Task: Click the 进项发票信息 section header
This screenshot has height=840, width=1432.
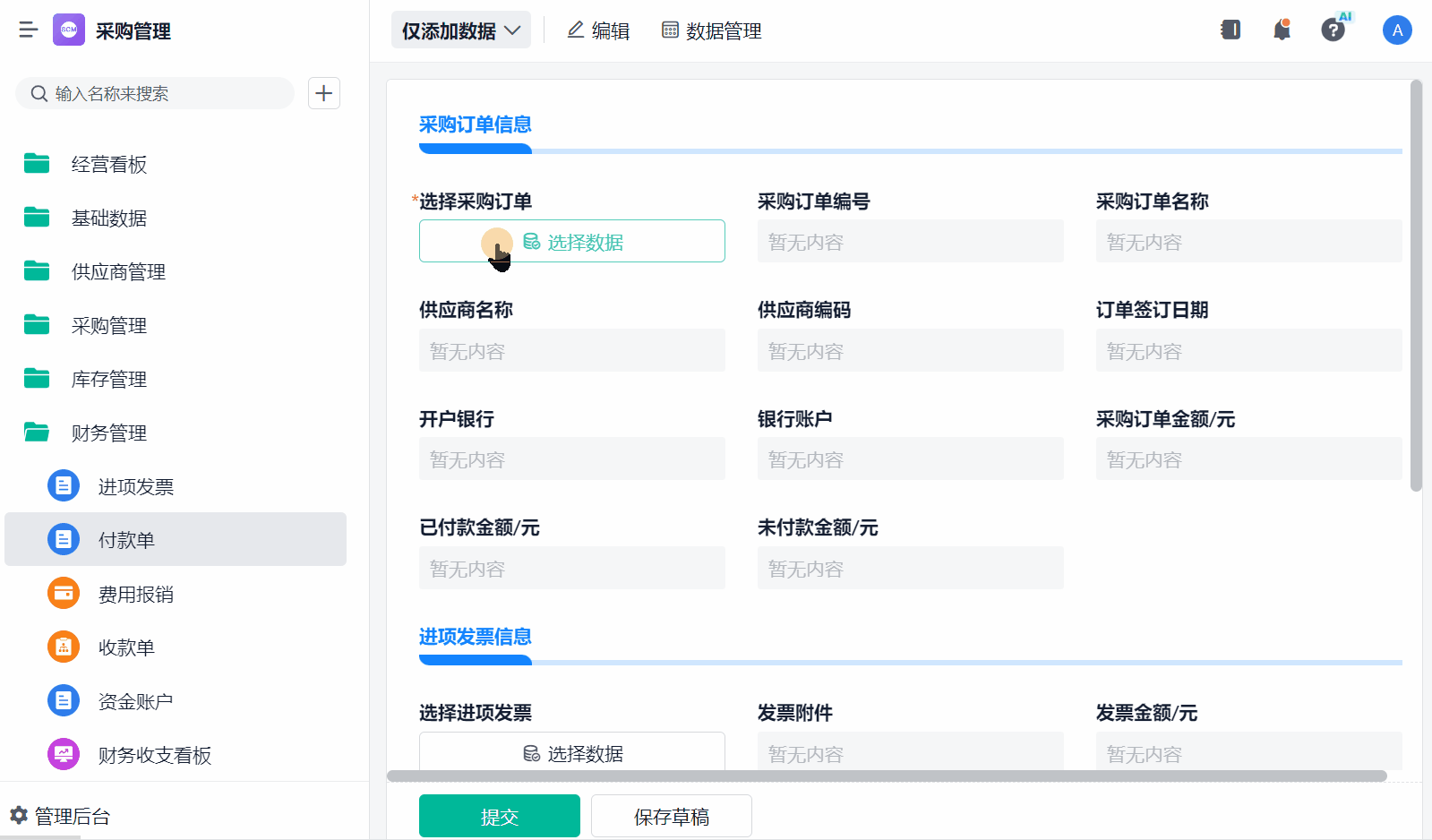Action: (476, 637)
